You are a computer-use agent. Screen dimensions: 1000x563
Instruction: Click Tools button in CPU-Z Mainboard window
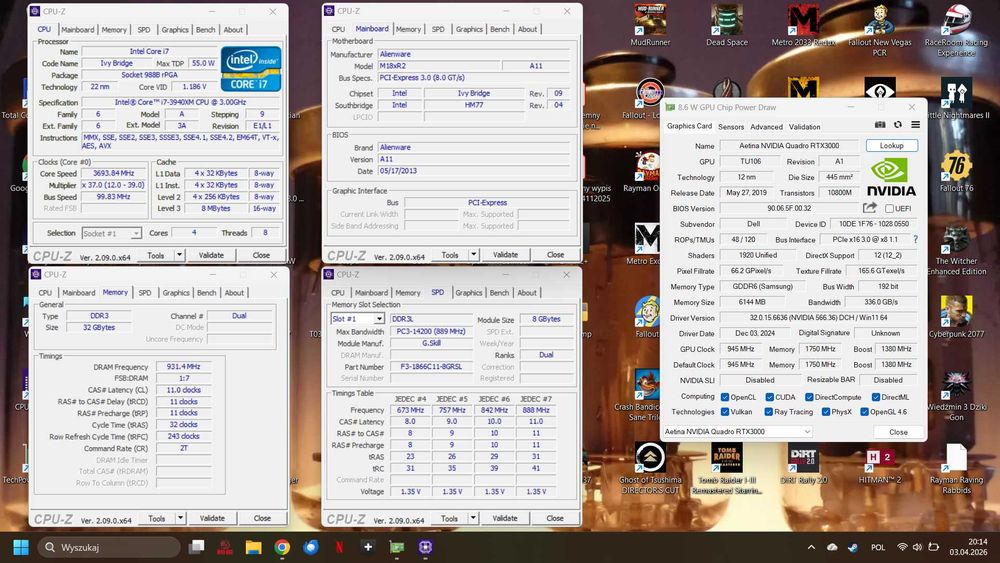coord(450,254)
